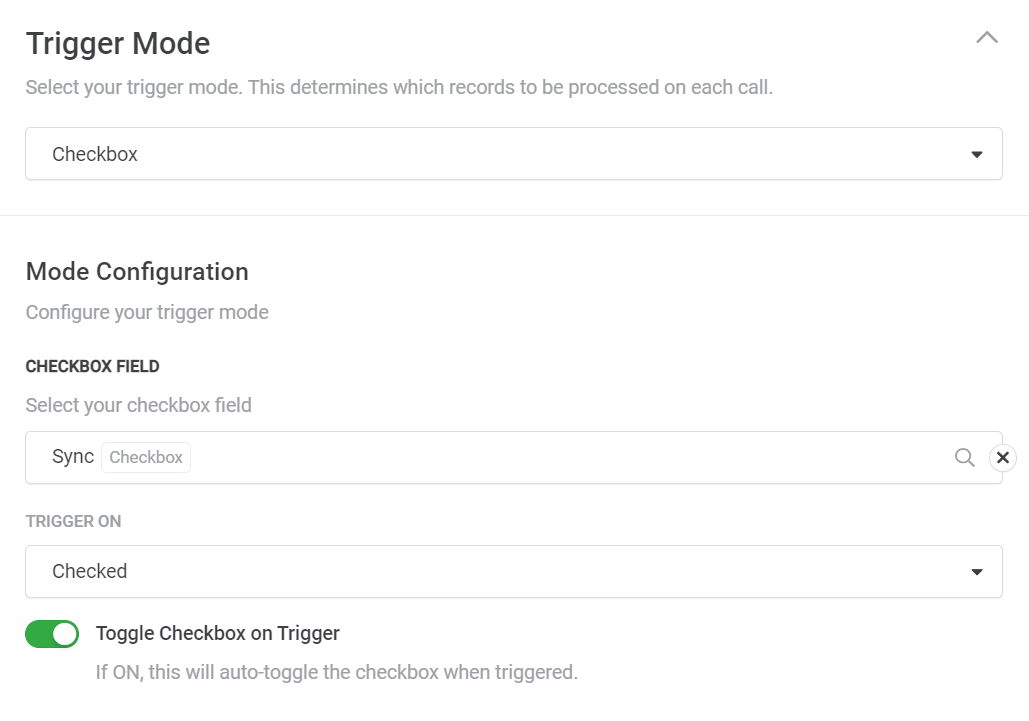Screen dimensions: 1029x721
Task: Click the Trigger Mode dropdown caret arrow
Action: click(x=976, y=155)
